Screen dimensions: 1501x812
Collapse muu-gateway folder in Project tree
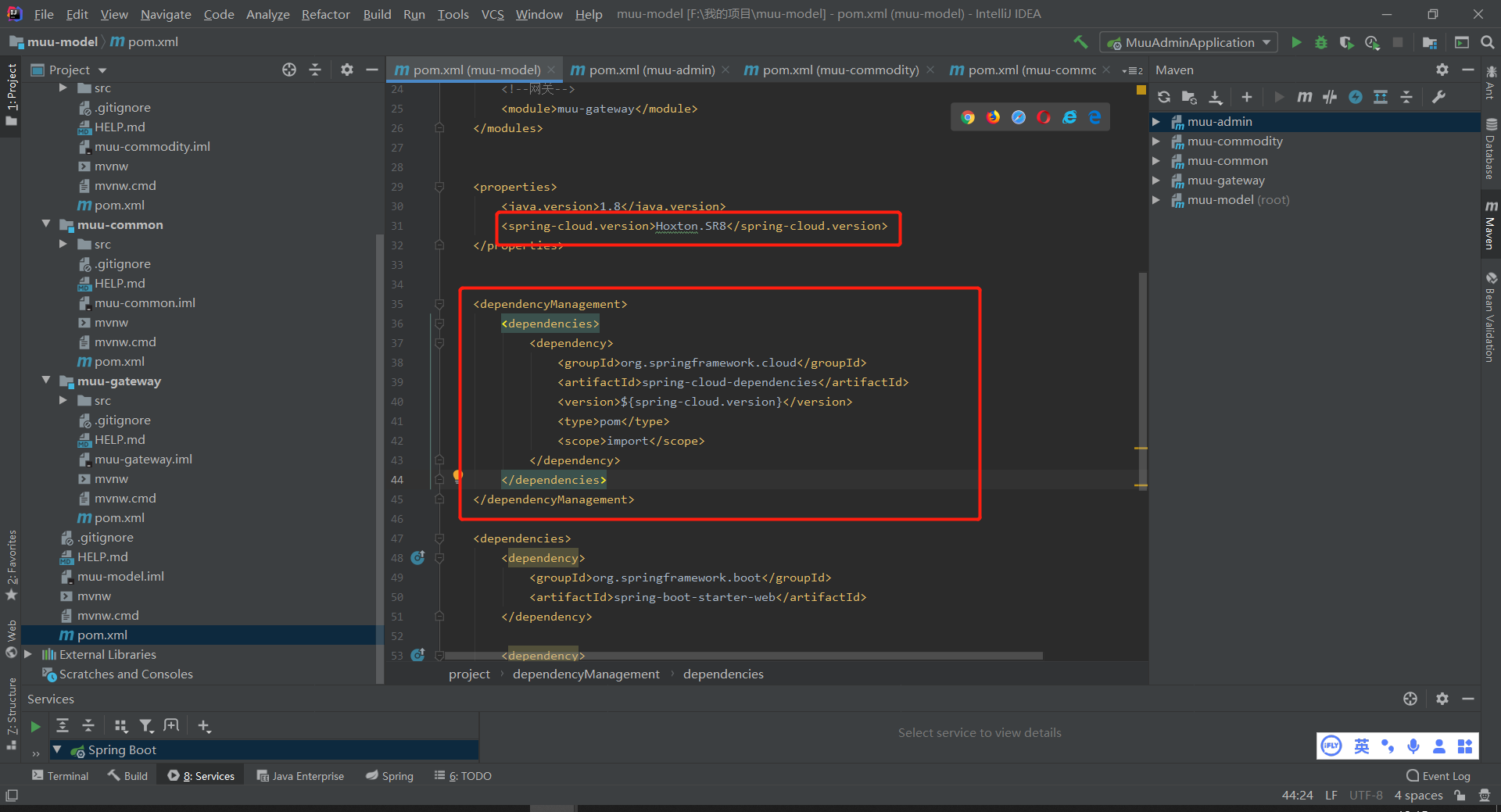46,381
